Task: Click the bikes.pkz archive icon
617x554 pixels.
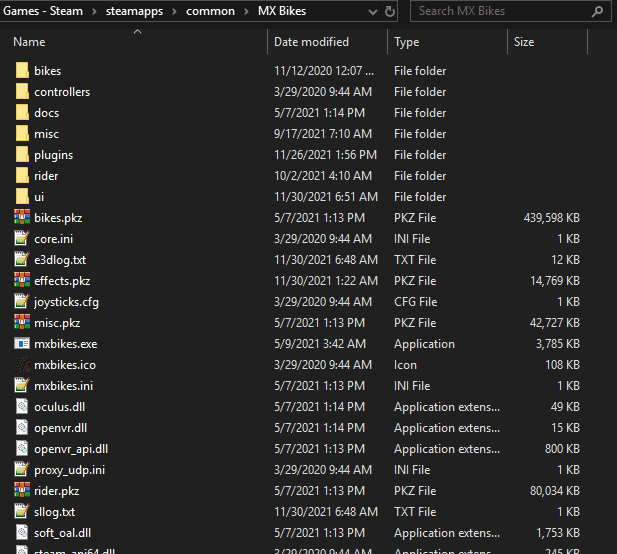Action: point(22,218)
